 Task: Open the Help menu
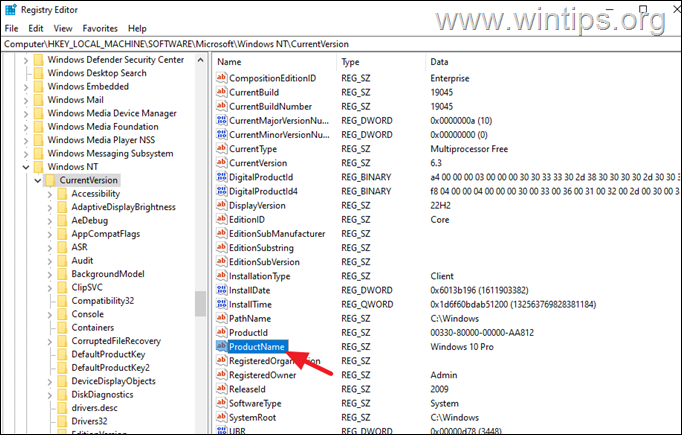pyautogui.click(x=137, y=29)
